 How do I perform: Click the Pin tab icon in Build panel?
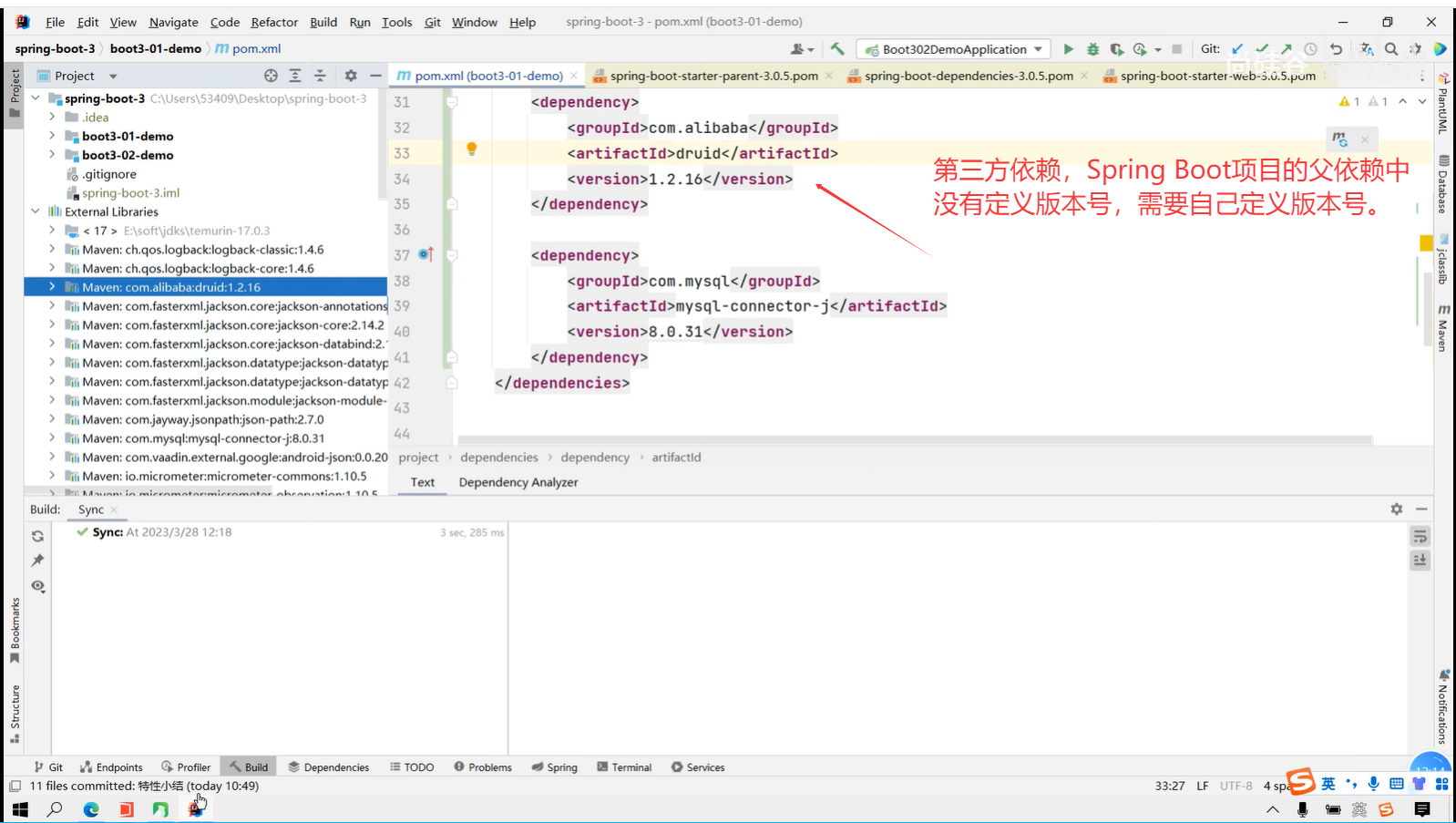(x=37, y=561)
